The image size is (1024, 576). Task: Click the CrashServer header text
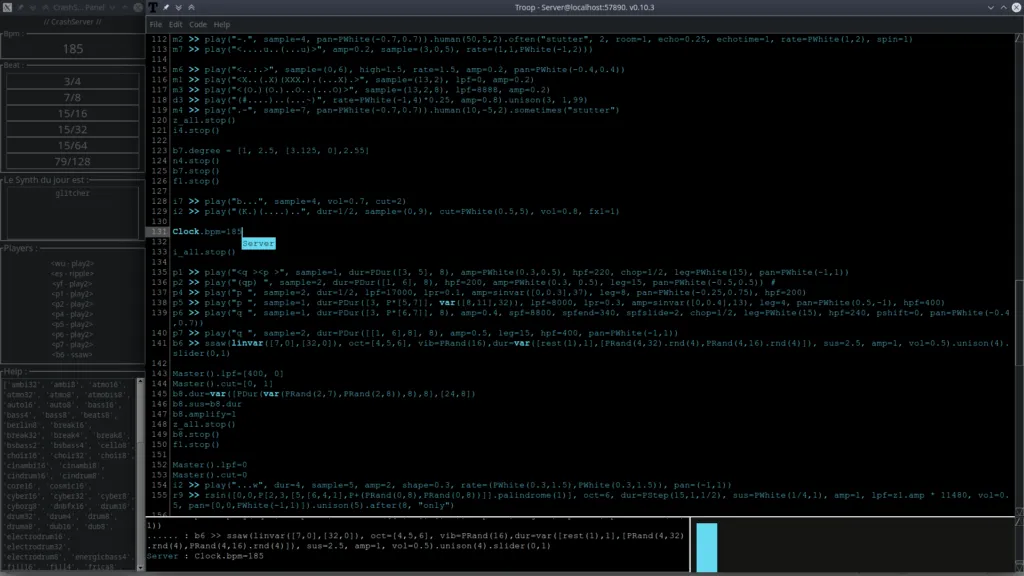[72, 22]
